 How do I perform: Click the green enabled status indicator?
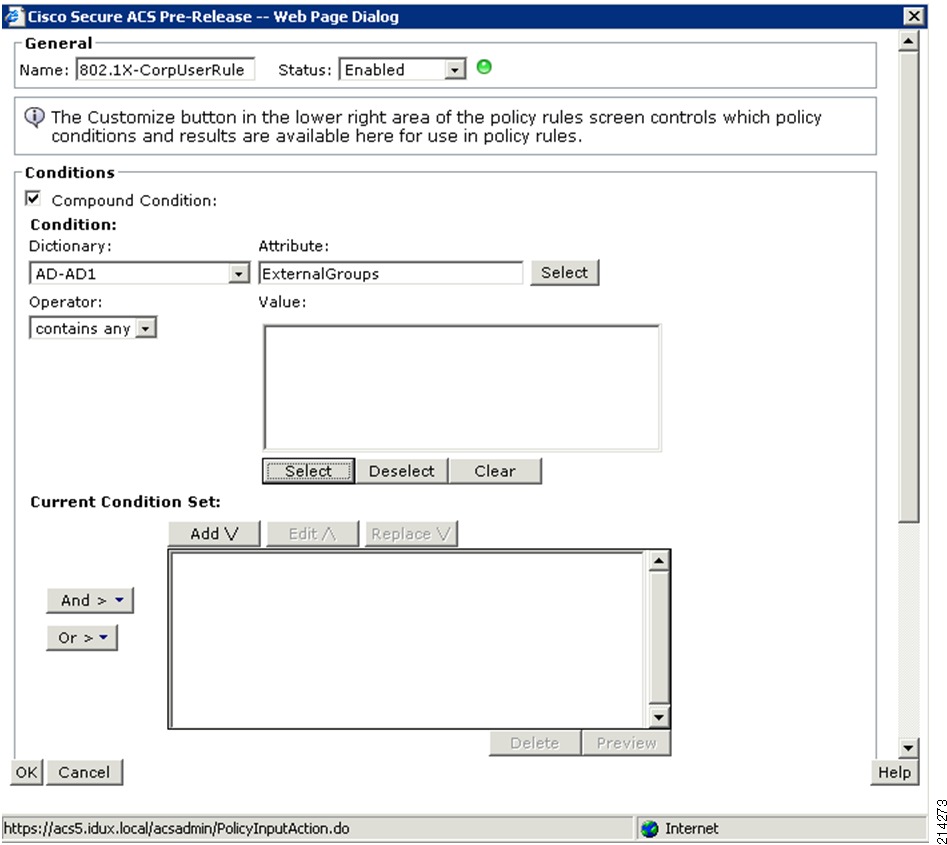[484, 67]
